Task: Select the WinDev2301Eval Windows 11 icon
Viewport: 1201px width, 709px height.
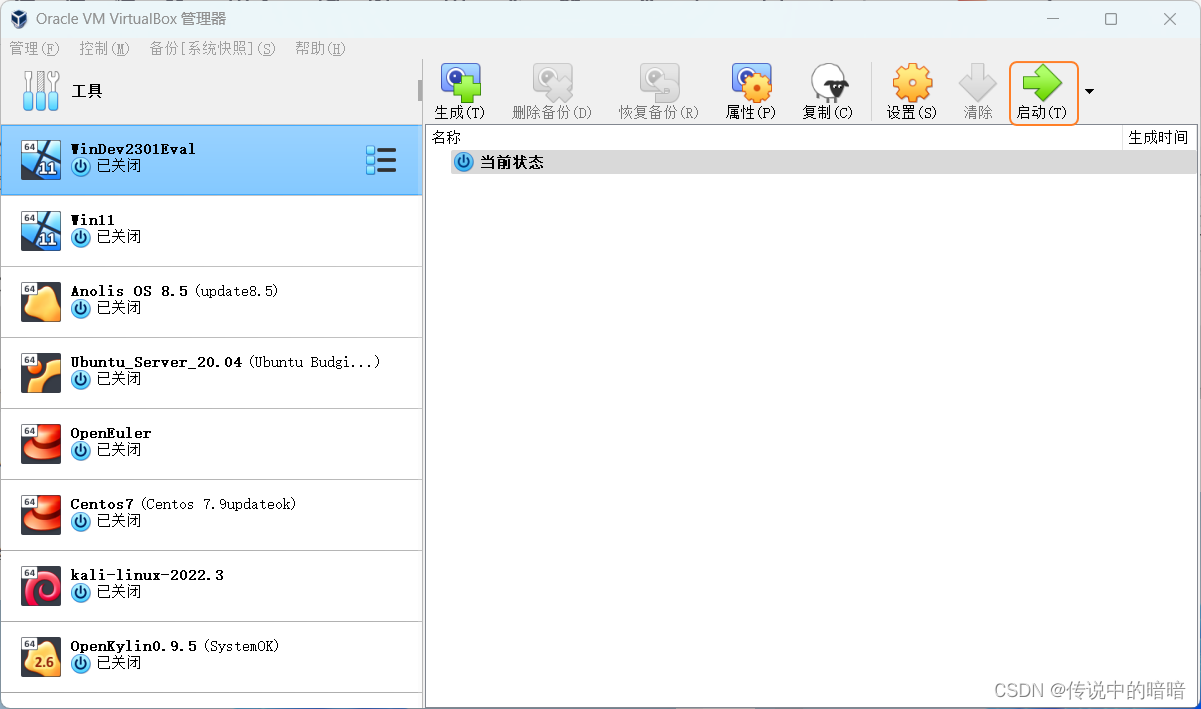Action: coord(41,159)
